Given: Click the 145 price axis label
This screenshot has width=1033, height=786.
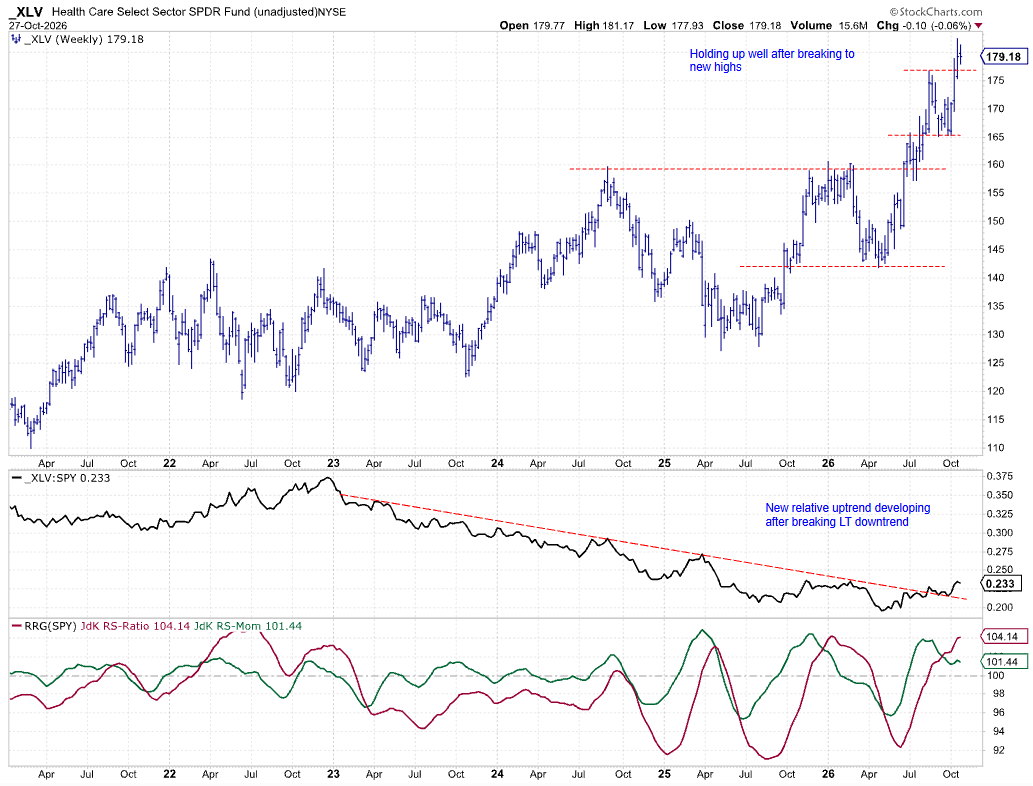Looking at the screenshot, I should tap(995, 250).
